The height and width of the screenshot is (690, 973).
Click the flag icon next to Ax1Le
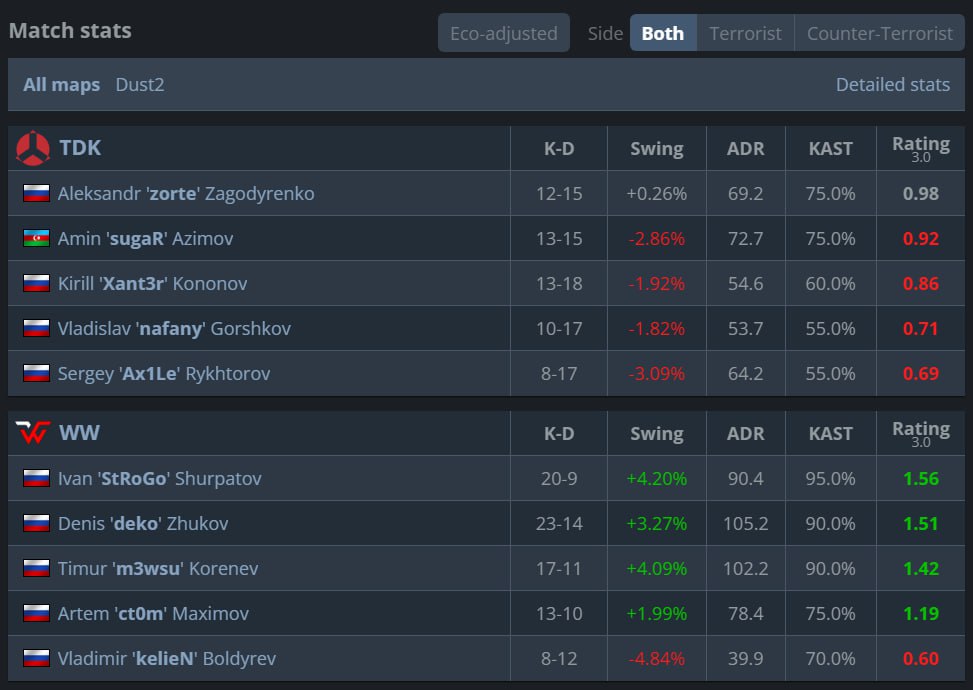36,373
